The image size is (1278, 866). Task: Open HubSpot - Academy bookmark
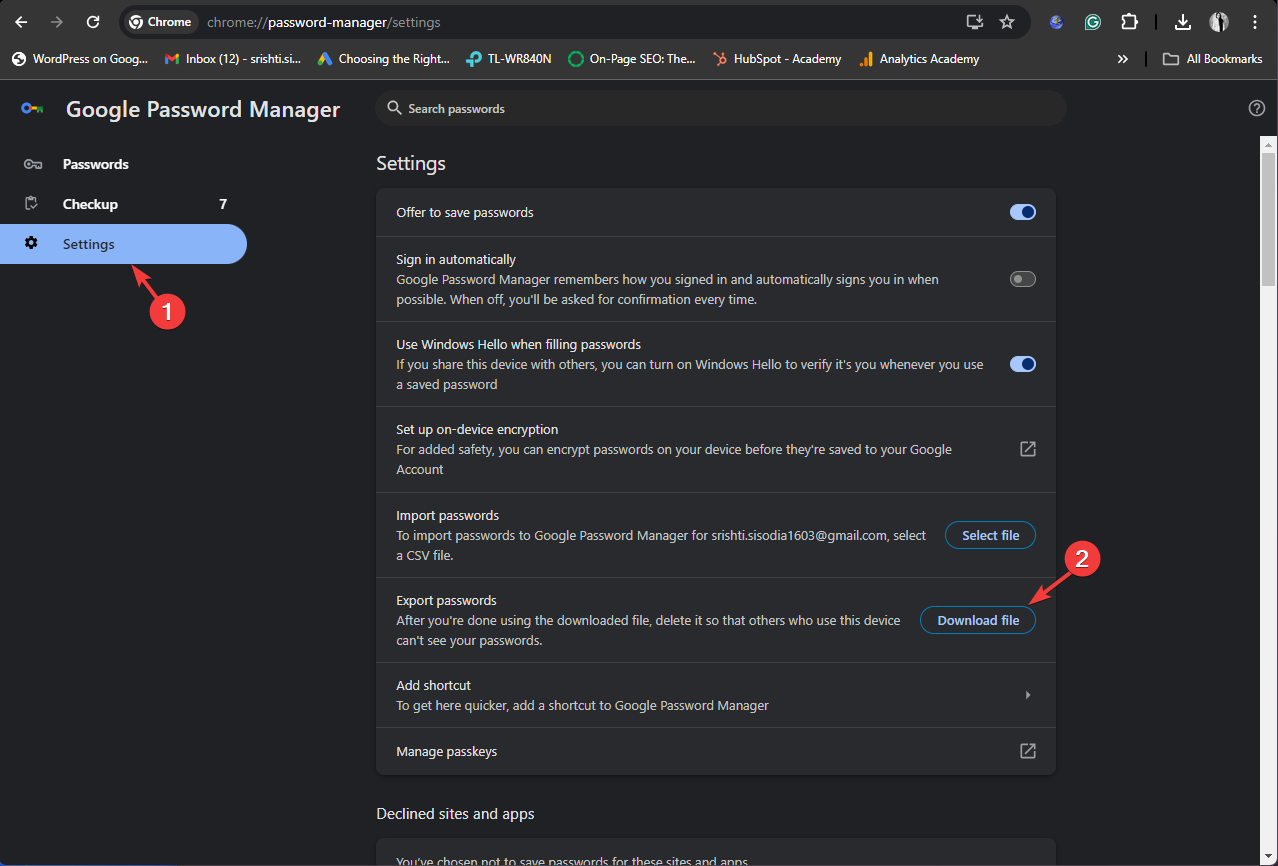click(x=777, y=59)
